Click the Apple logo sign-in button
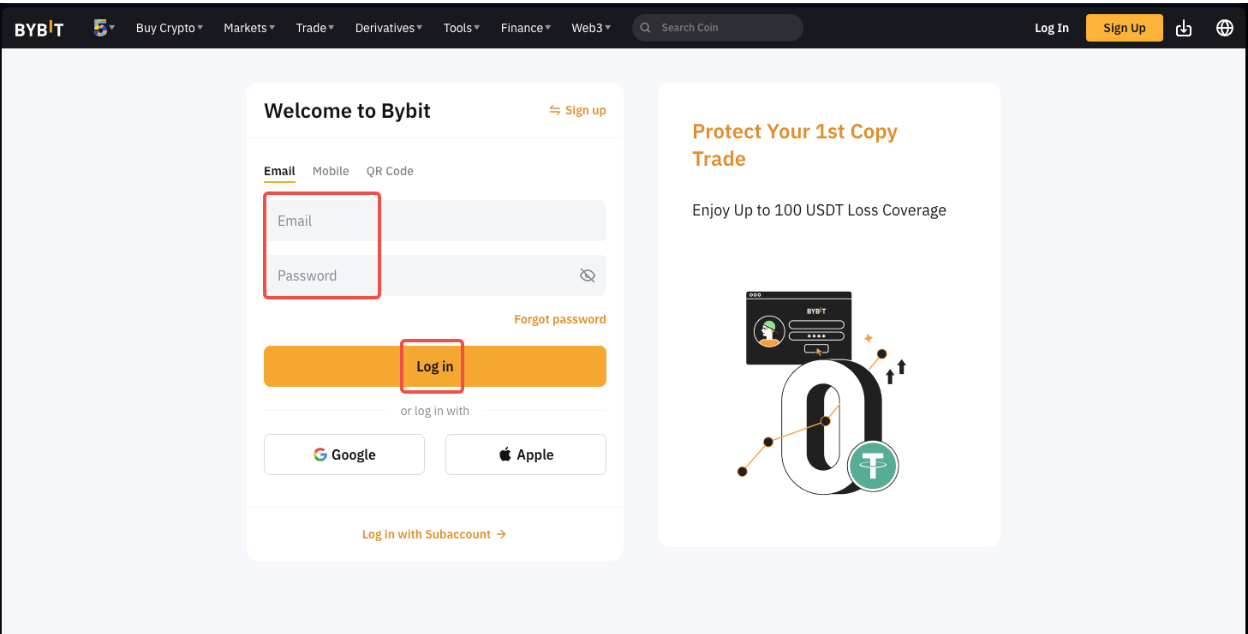The width and height of the screenshot is (1248, 634). click(x=525, y=454)
